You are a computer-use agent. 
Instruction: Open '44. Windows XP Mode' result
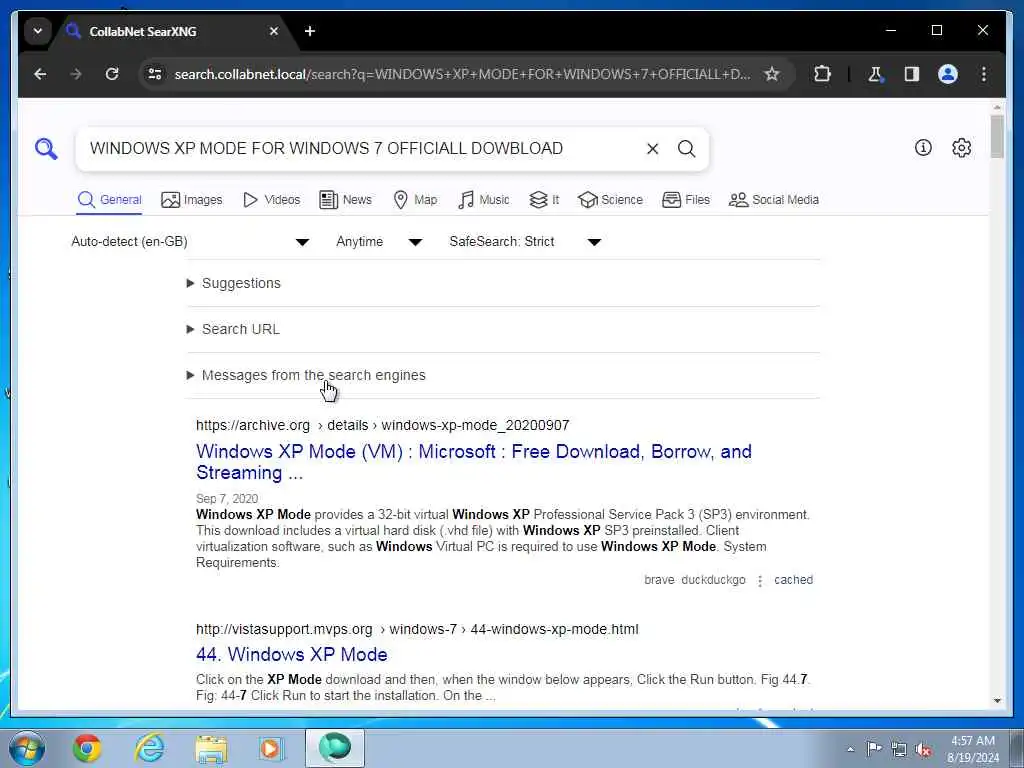coord(292,654)
